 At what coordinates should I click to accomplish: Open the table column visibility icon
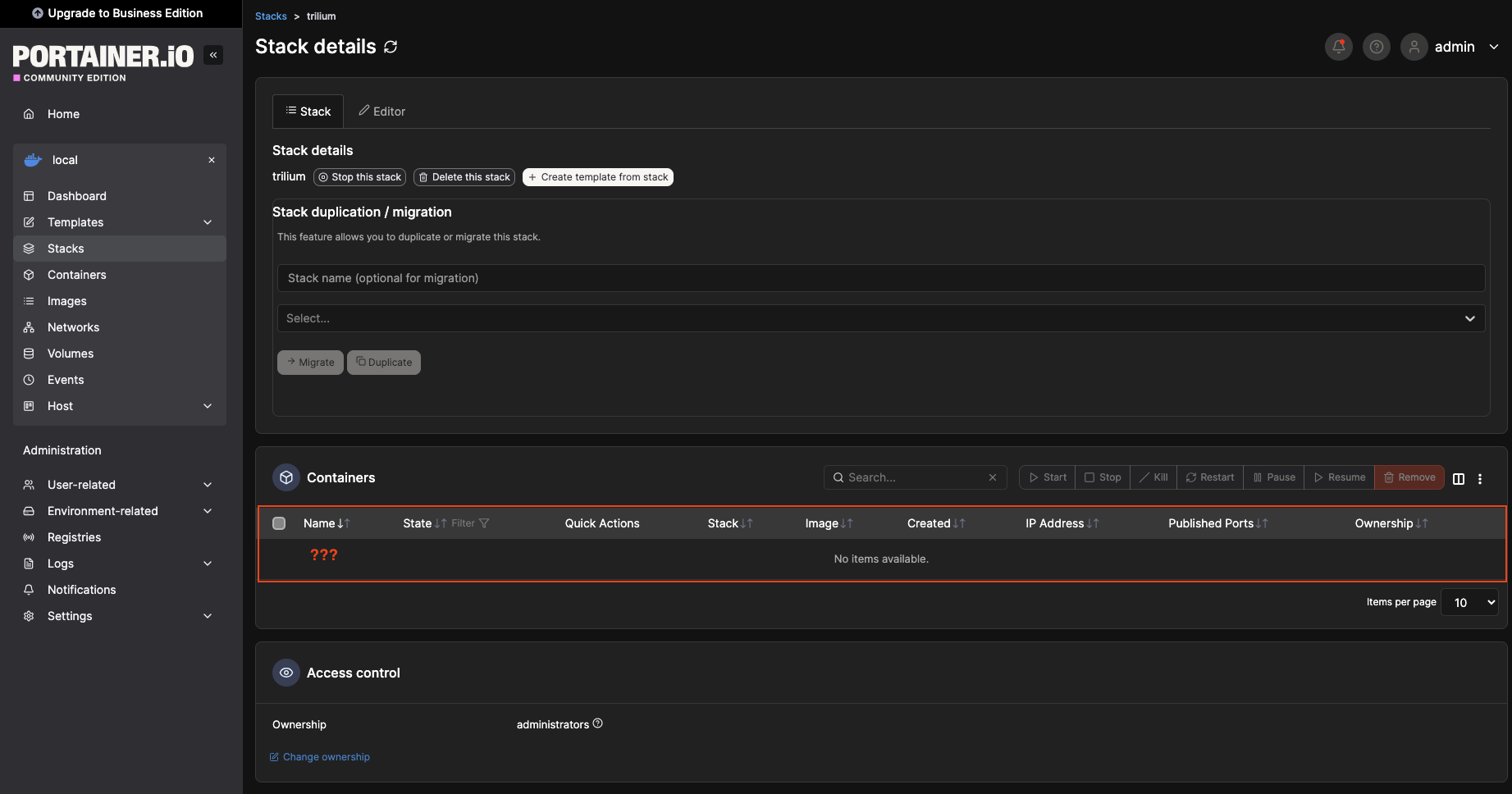pyautogui.click(x=1458, y=479)
